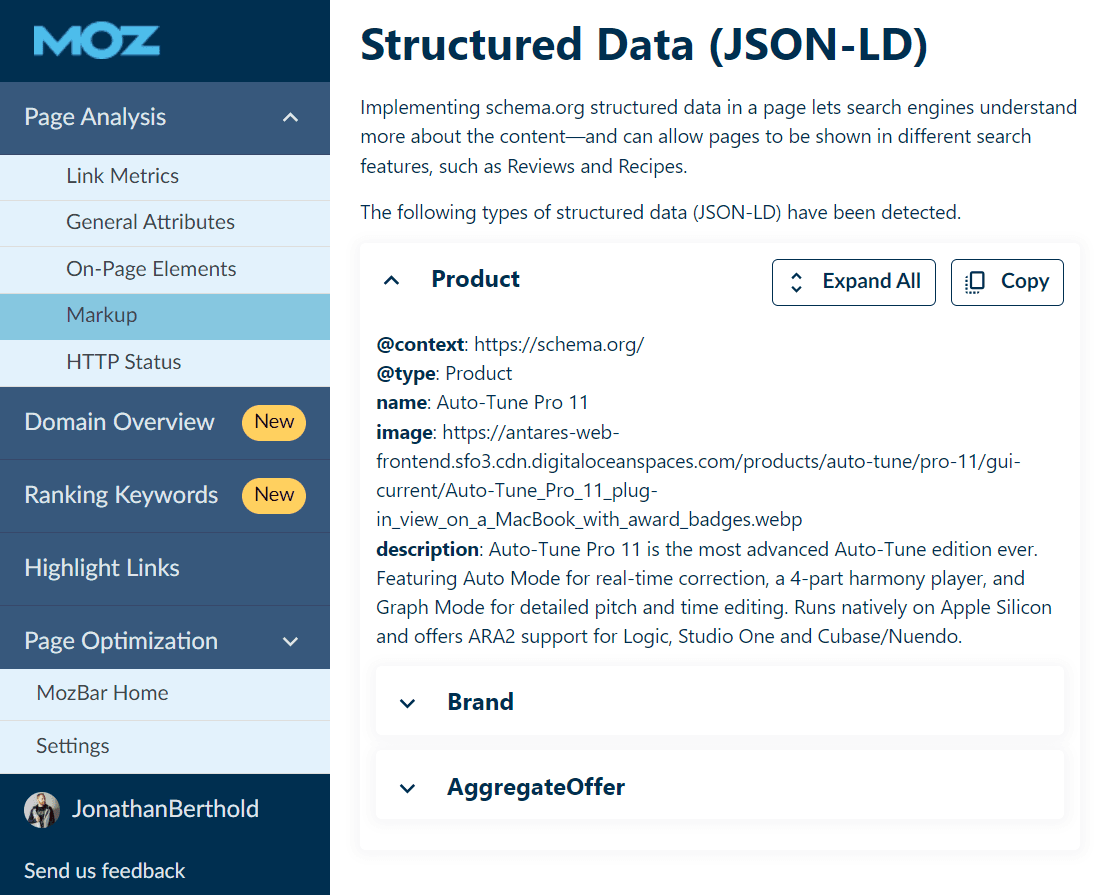
Task: Open the HTTP Status page
Action: [x=123, y=362]
